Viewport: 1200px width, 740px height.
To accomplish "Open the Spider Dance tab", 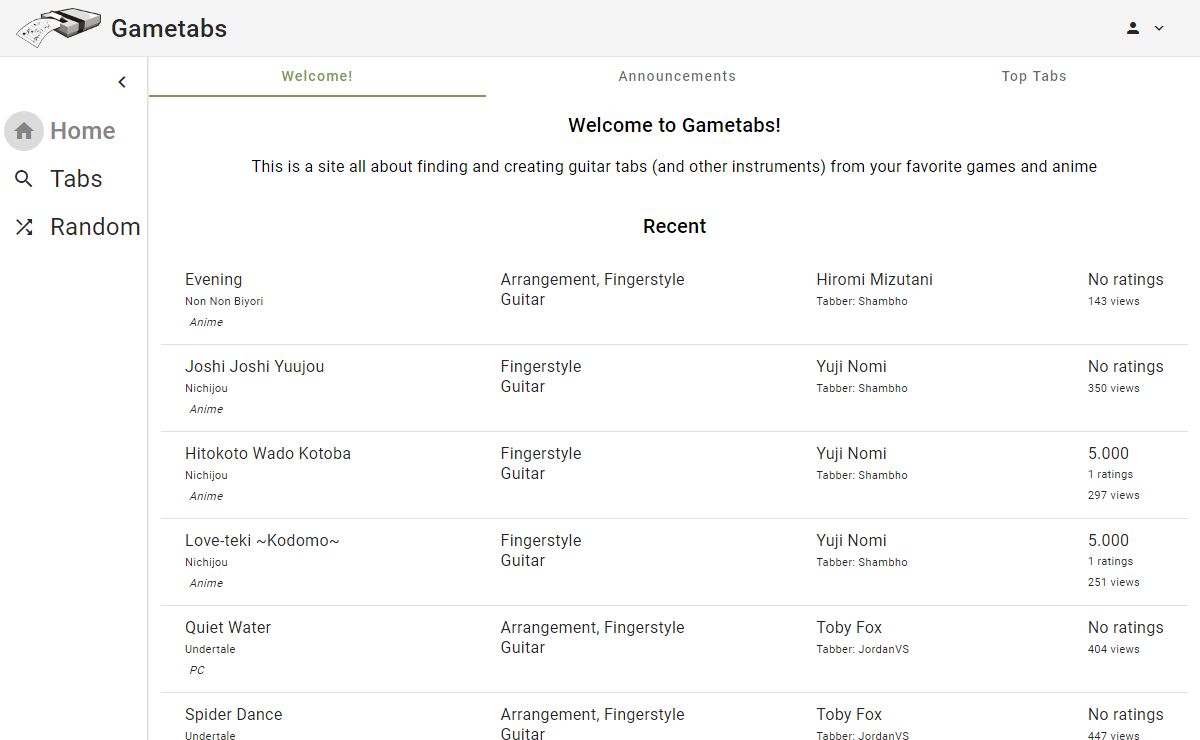I will click(233, 714).
